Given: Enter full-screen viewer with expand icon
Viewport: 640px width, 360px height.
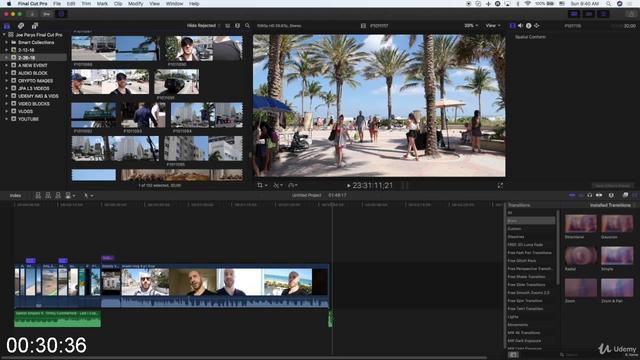Looking at the screenshot, I should (x=500, y=186).
